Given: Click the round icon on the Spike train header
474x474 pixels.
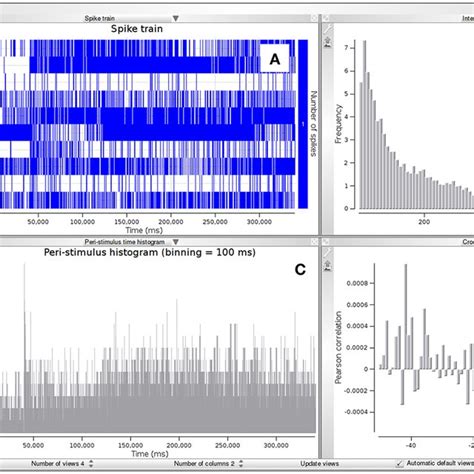Looking at the screenshot, I should point(314,18).
